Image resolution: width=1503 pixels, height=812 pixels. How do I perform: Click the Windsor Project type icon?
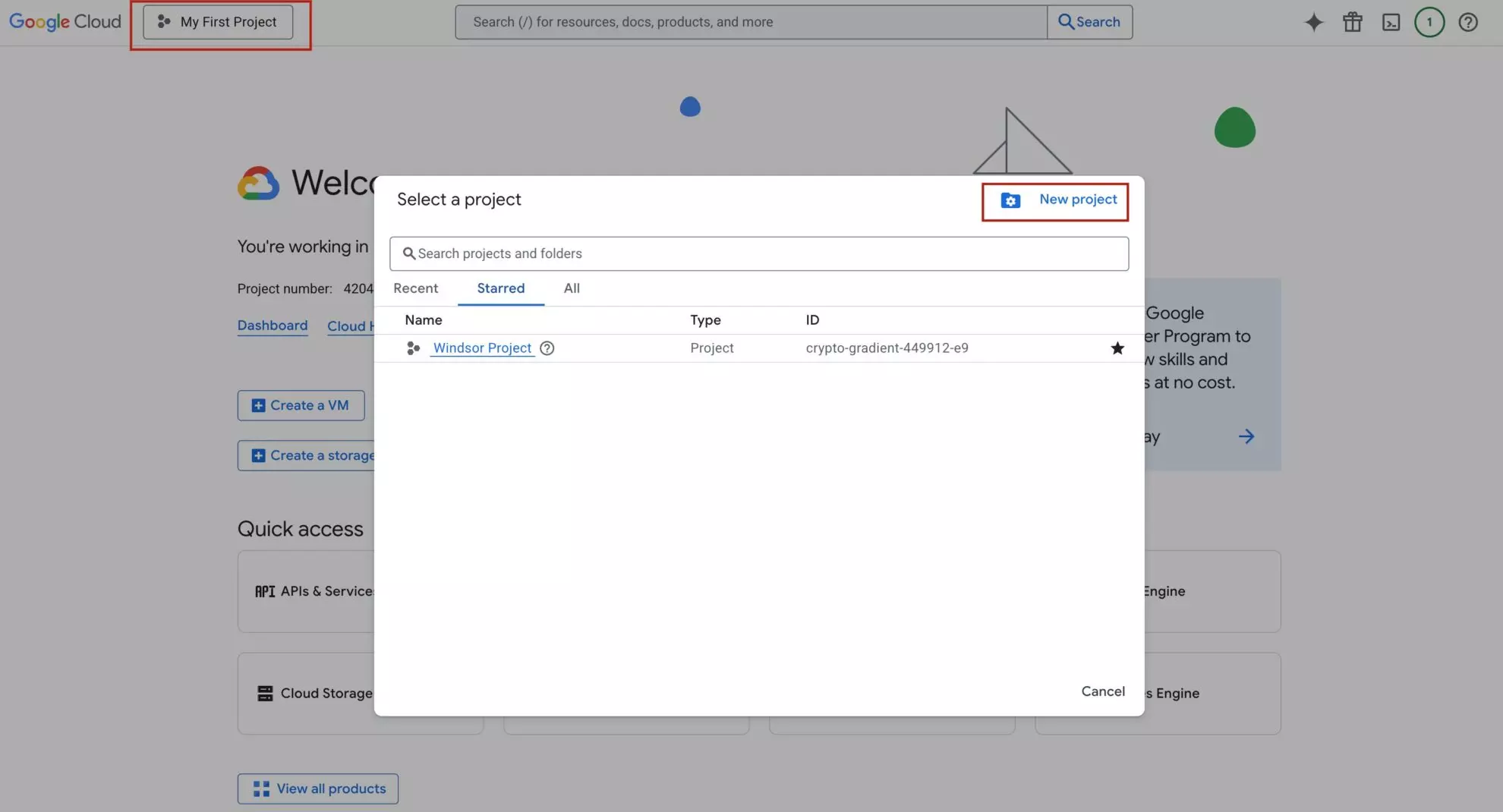pos(413,348)
